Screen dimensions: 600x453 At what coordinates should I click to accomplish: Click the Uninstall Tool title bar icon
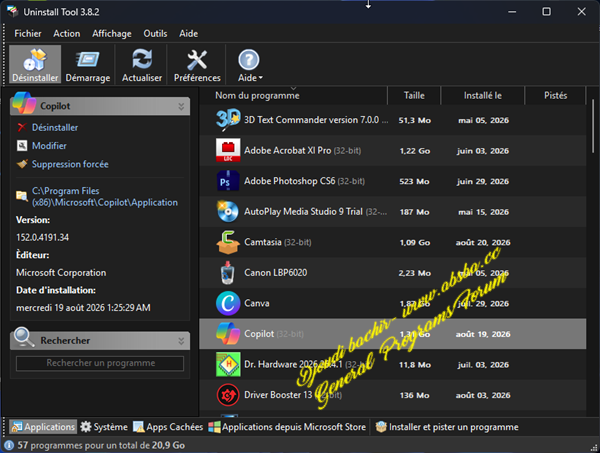(13, 11)
